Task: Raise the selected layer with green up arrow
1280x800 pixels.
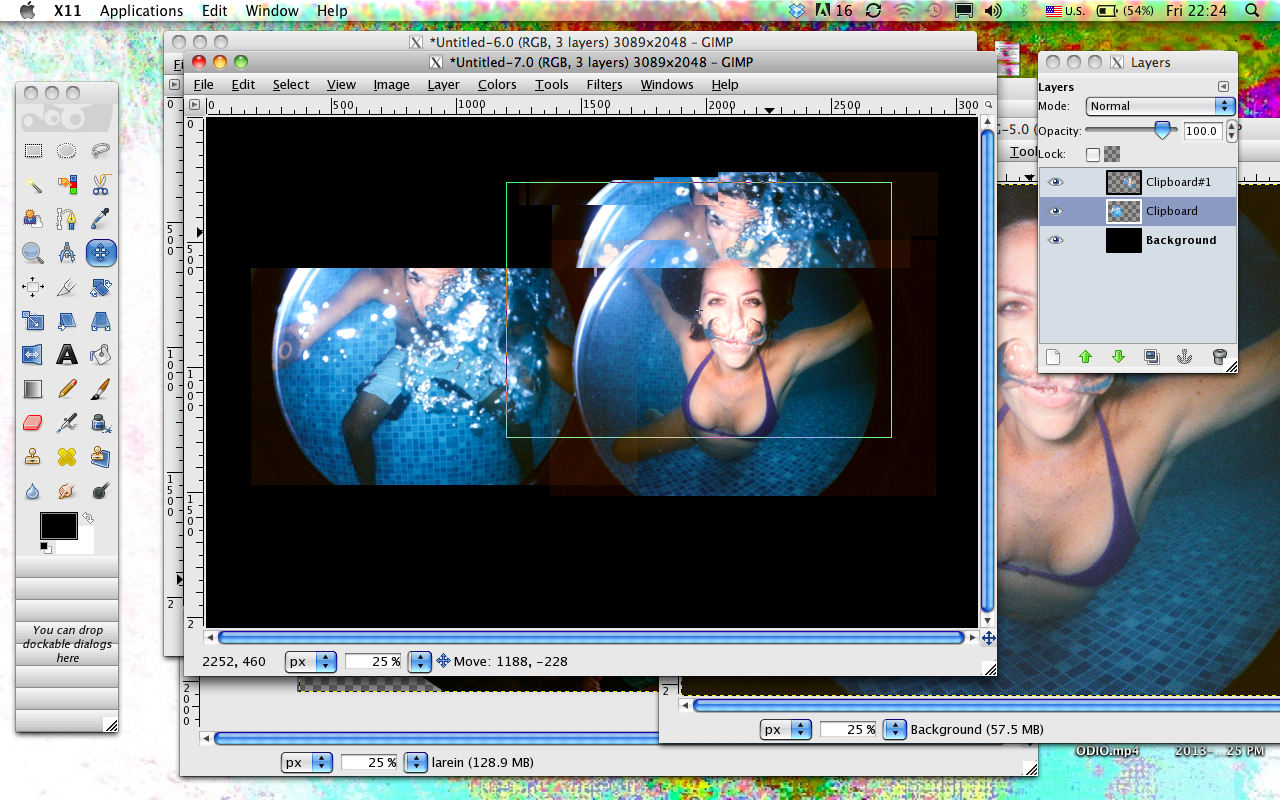Action: click(x=1085, y=356)
